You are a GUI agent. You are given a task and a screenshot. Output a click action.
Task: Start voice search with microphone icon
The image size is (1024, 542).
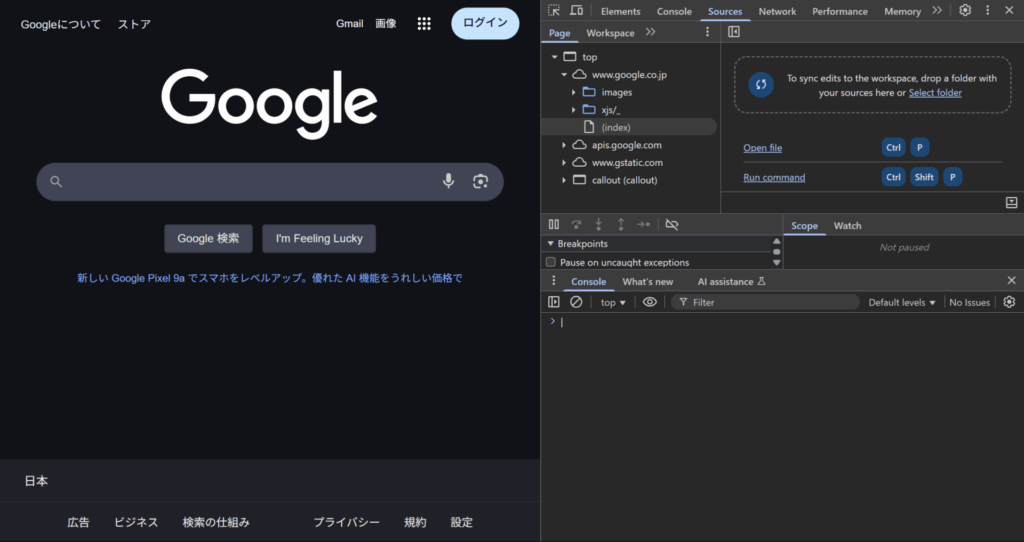(448, 181)
